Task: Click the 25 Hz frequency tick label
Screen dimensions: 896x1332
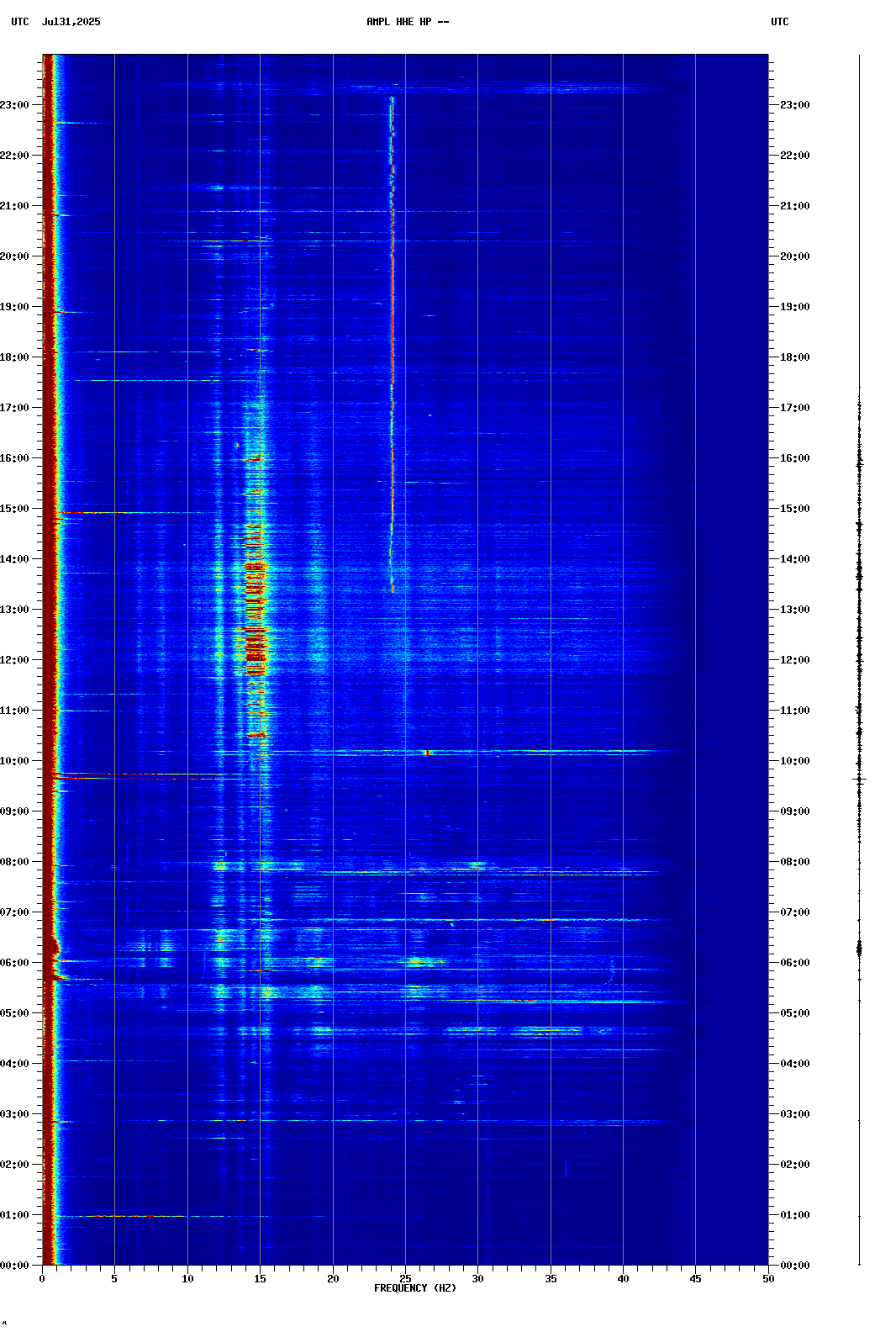Action: [405, 1279]
